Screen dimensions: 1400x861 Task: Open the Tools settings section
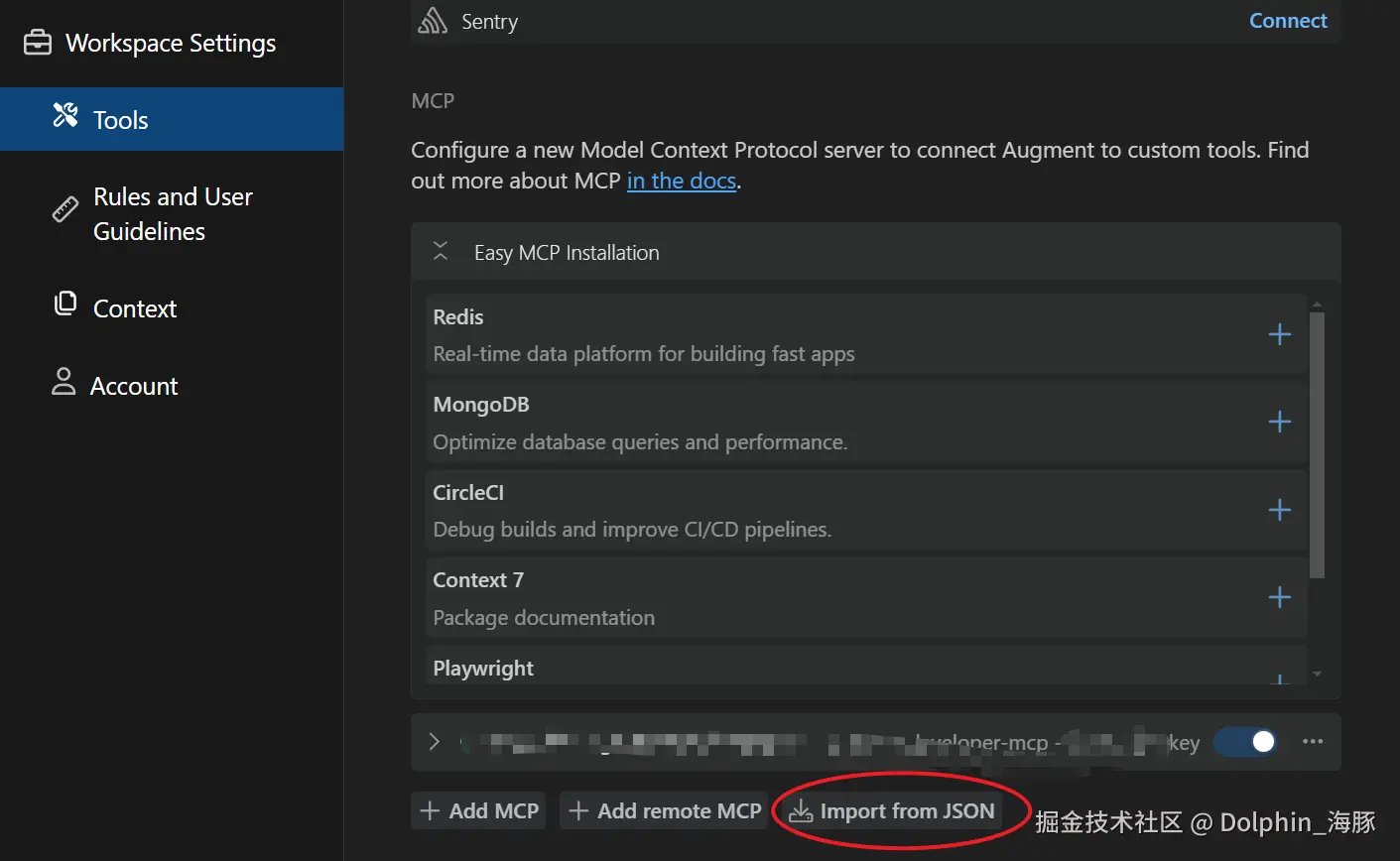pos(172,119)
